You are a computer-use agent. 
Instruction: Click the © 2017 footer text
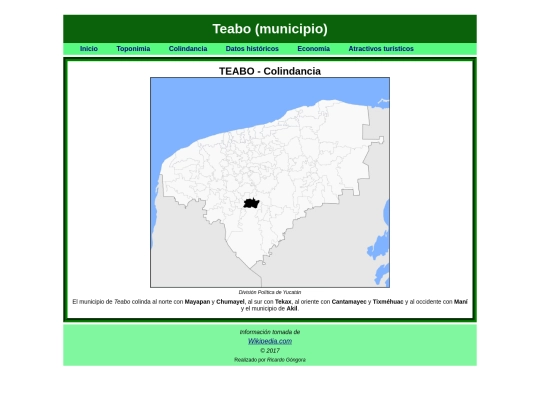(270, 351)
